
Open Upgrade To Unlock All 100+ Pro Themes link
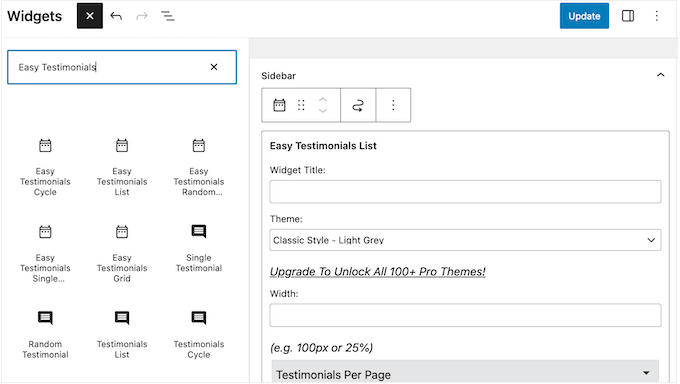point(377,272)
